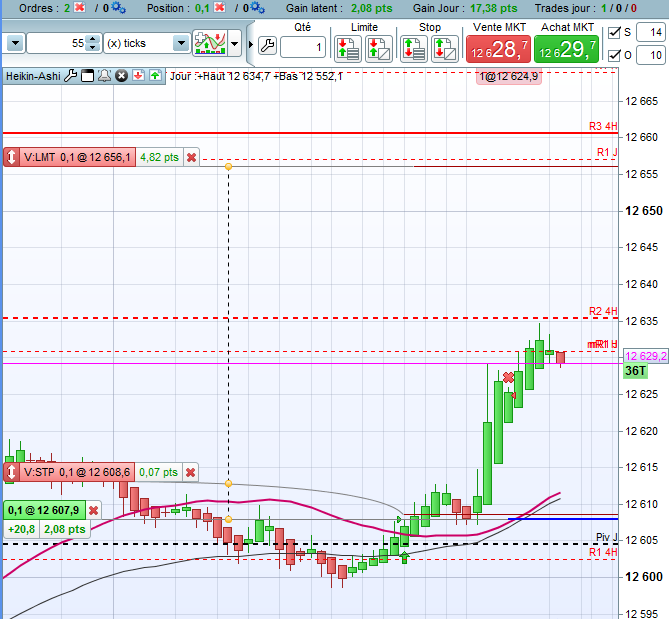
Task: Click the red X trade marker on the chart
Action: [x=508, y=378]
